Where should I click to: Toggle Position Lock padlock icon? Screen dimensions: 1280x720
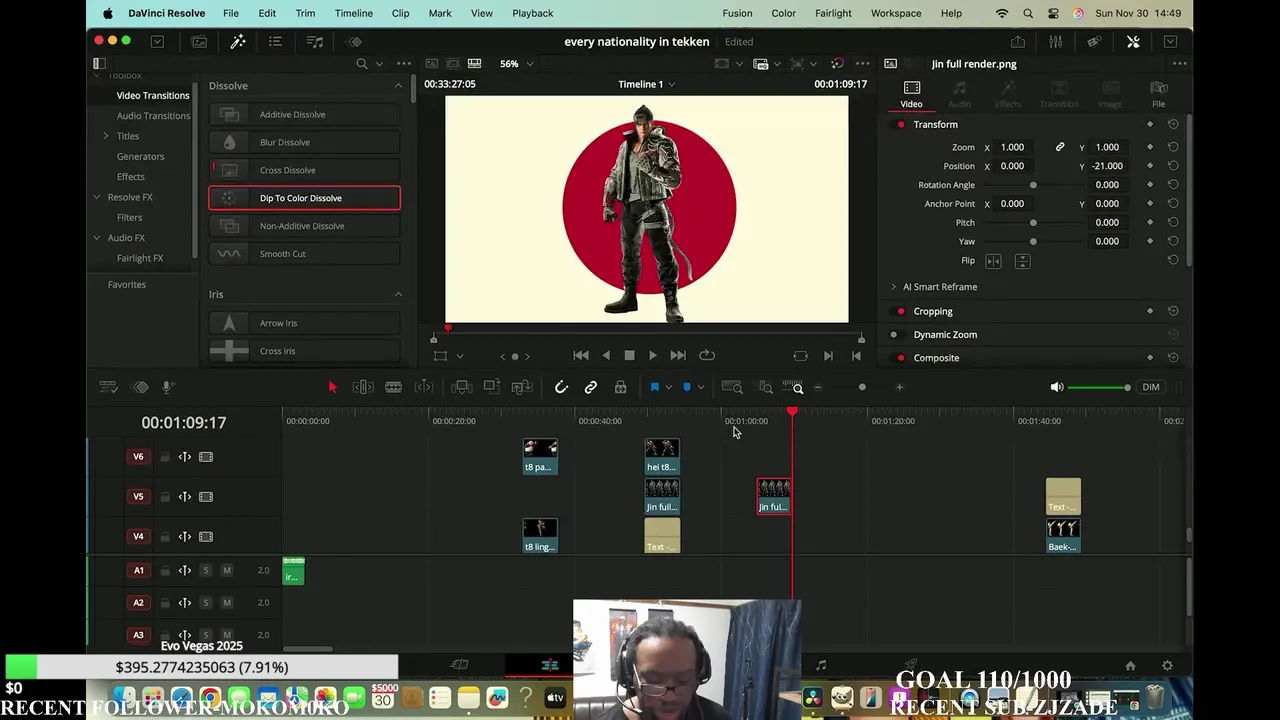[x=621, y=387]
